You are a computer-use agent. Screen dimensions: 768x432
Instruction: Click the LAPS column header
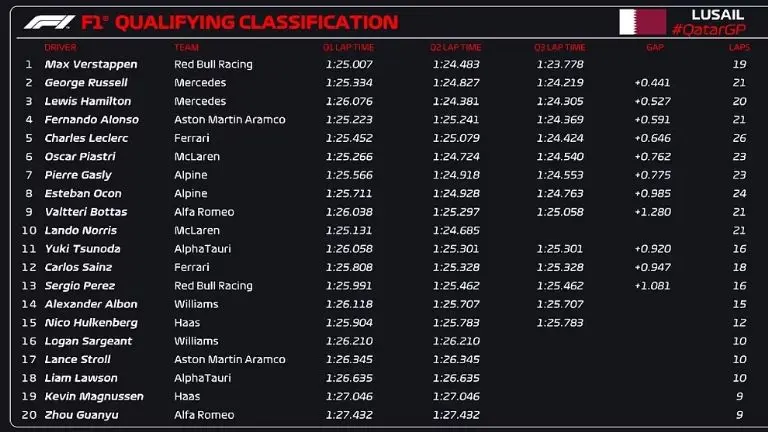(x=738, y=47)
